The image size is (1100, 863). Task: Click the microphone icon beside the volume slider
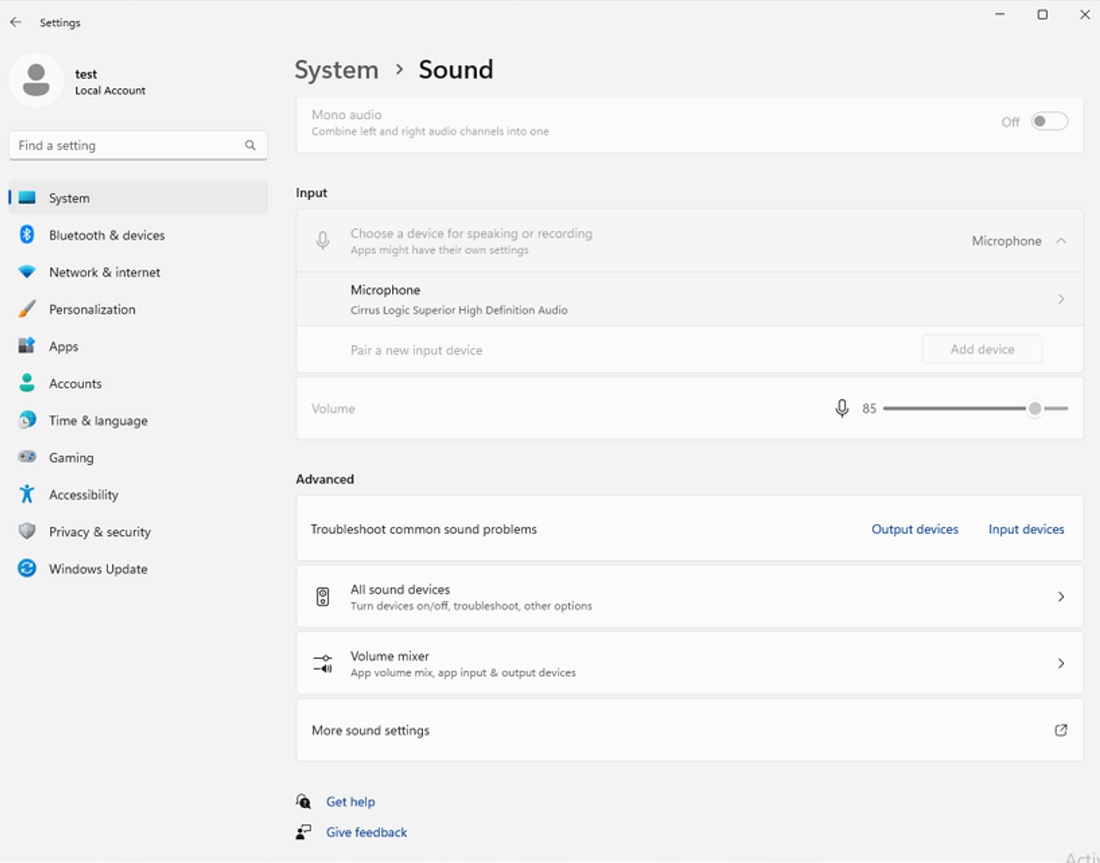841,408
